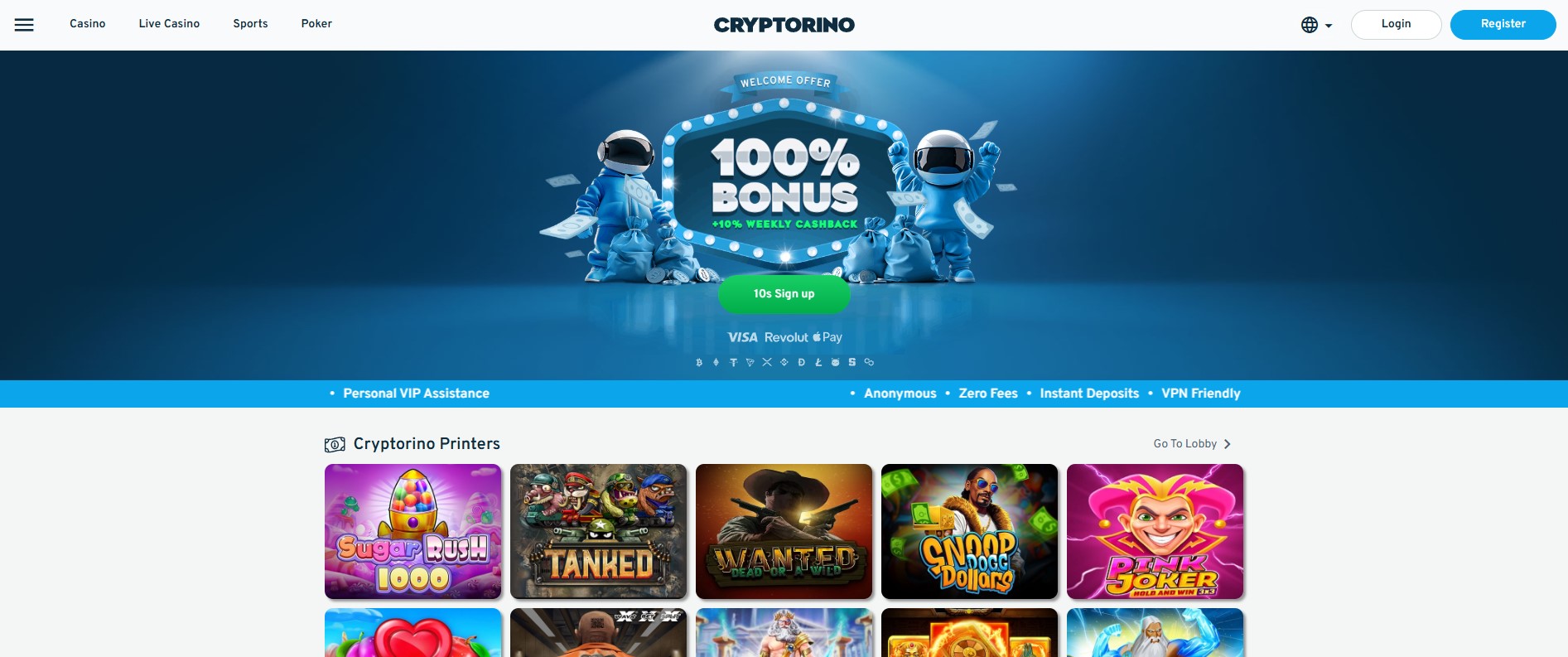Click the Login button
1568x657 pixels.
point(1397,24)
